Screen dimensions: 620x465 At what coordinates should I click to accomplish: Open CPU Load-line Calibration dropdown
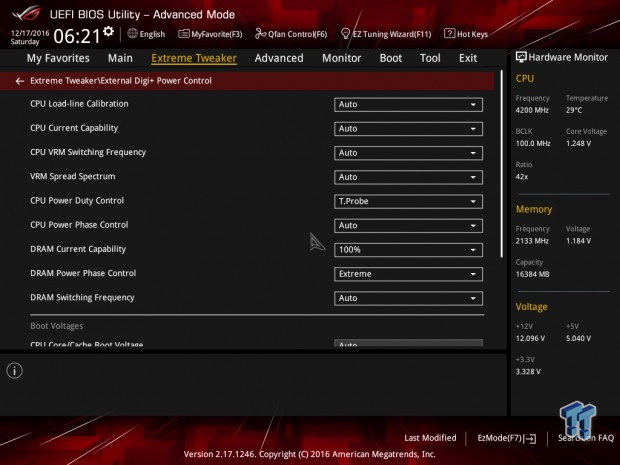[x=408, y=104]
